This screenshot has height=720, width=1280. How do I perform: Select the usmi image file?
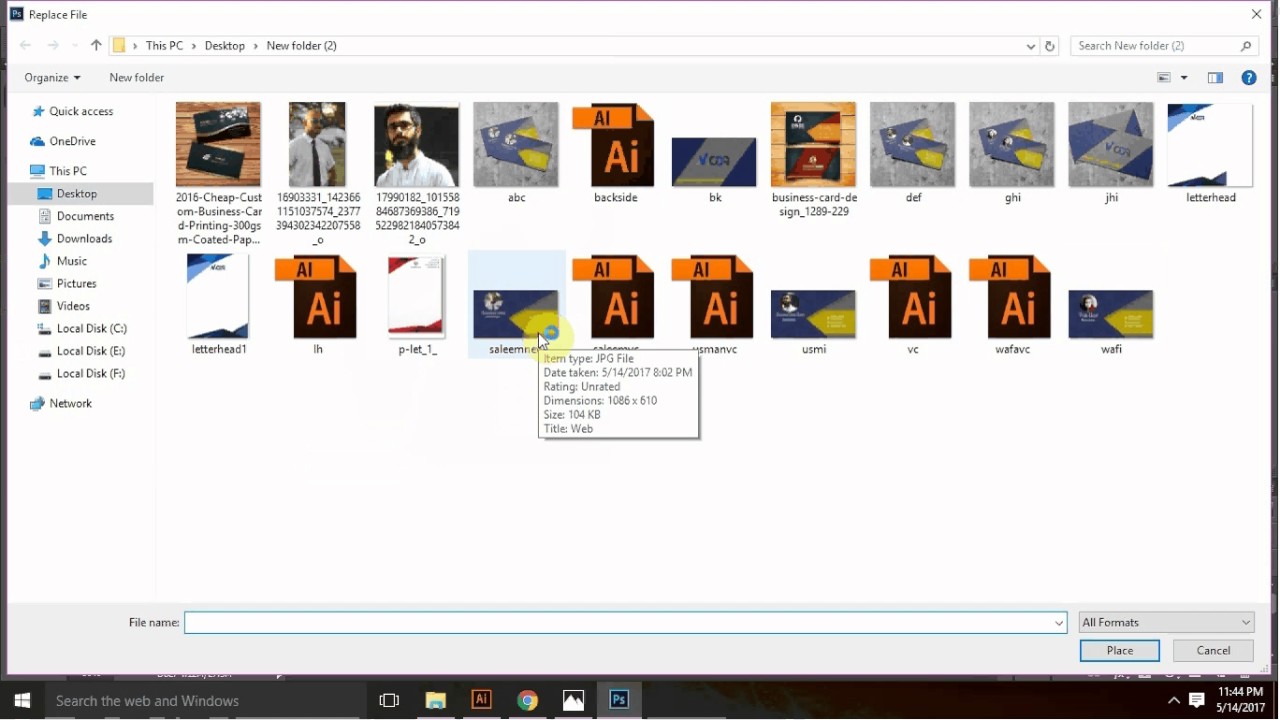(x=813, y=320)
